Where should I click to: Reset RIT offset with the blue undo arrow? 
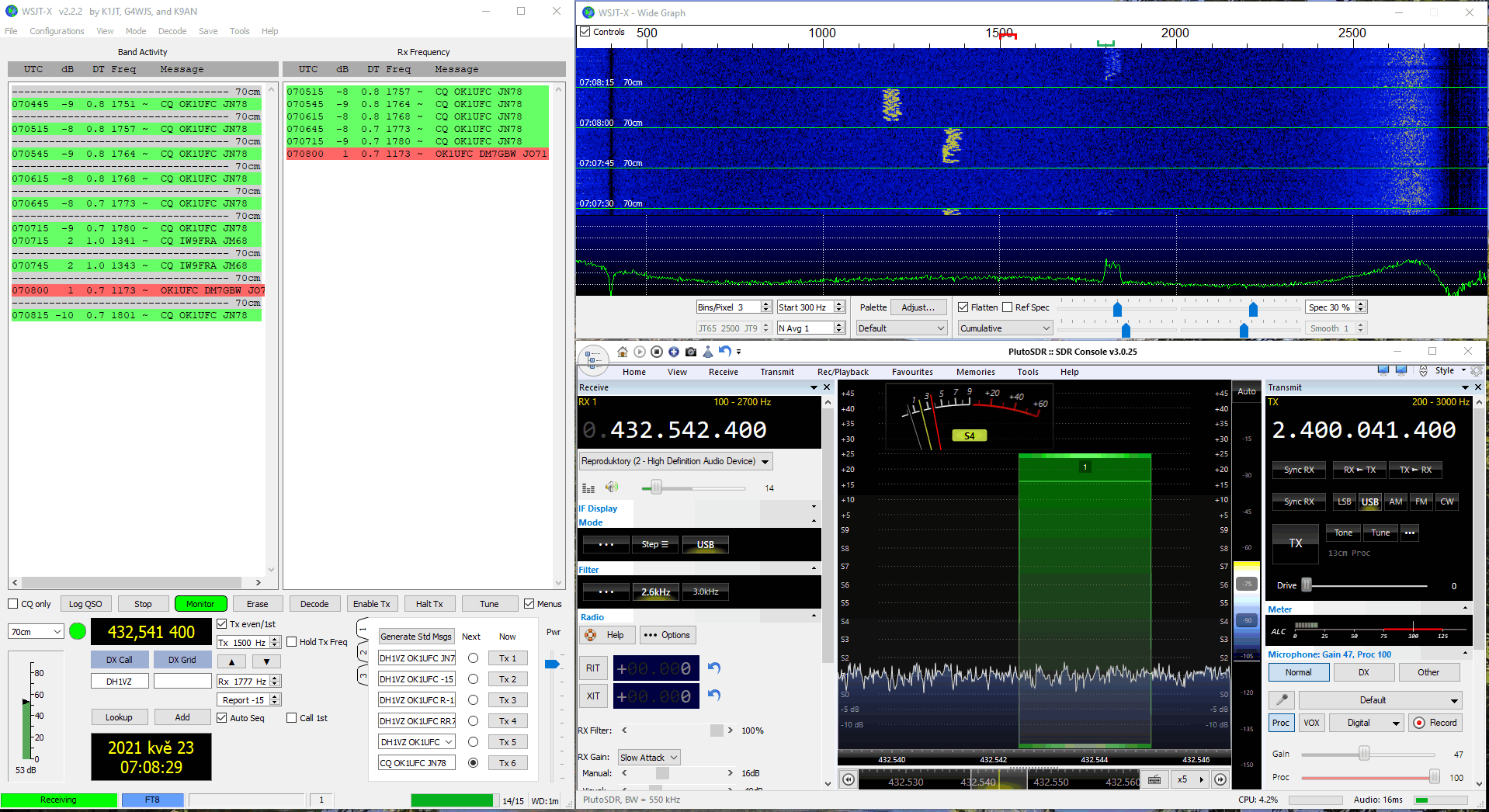pos(714,668)
